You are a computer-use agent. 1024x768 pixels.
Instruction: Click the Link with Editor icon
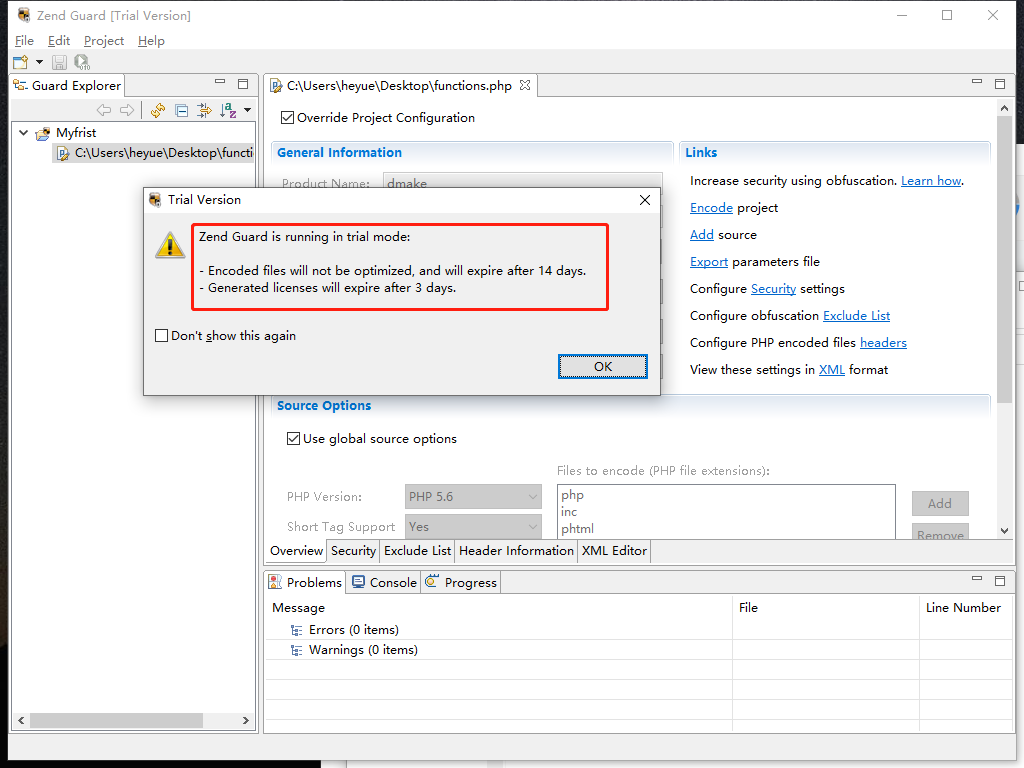click(x=204, y=110)
